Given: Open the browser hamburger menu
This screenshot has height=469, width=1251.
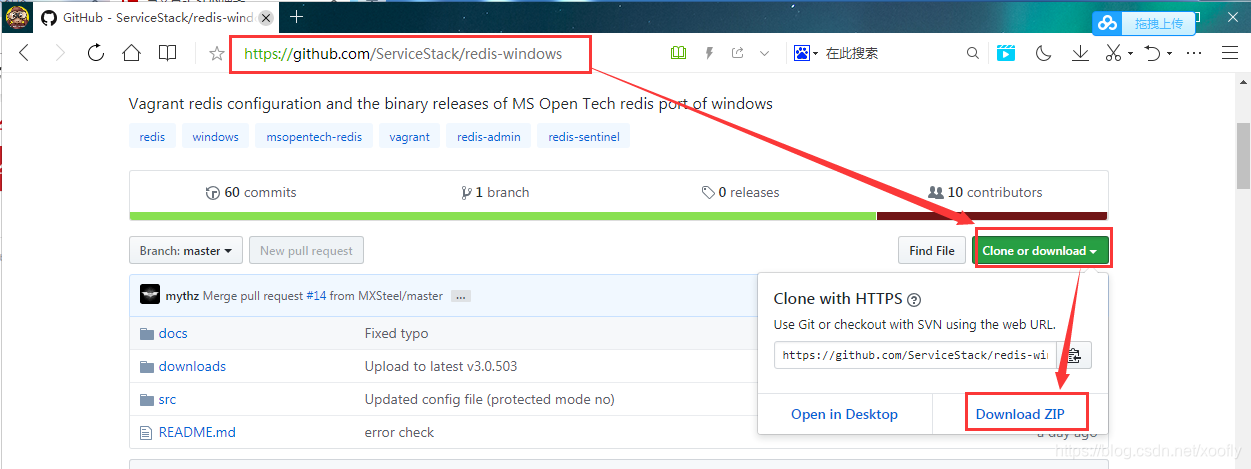Looking at the screenshot, I should tap(1230, 54).
